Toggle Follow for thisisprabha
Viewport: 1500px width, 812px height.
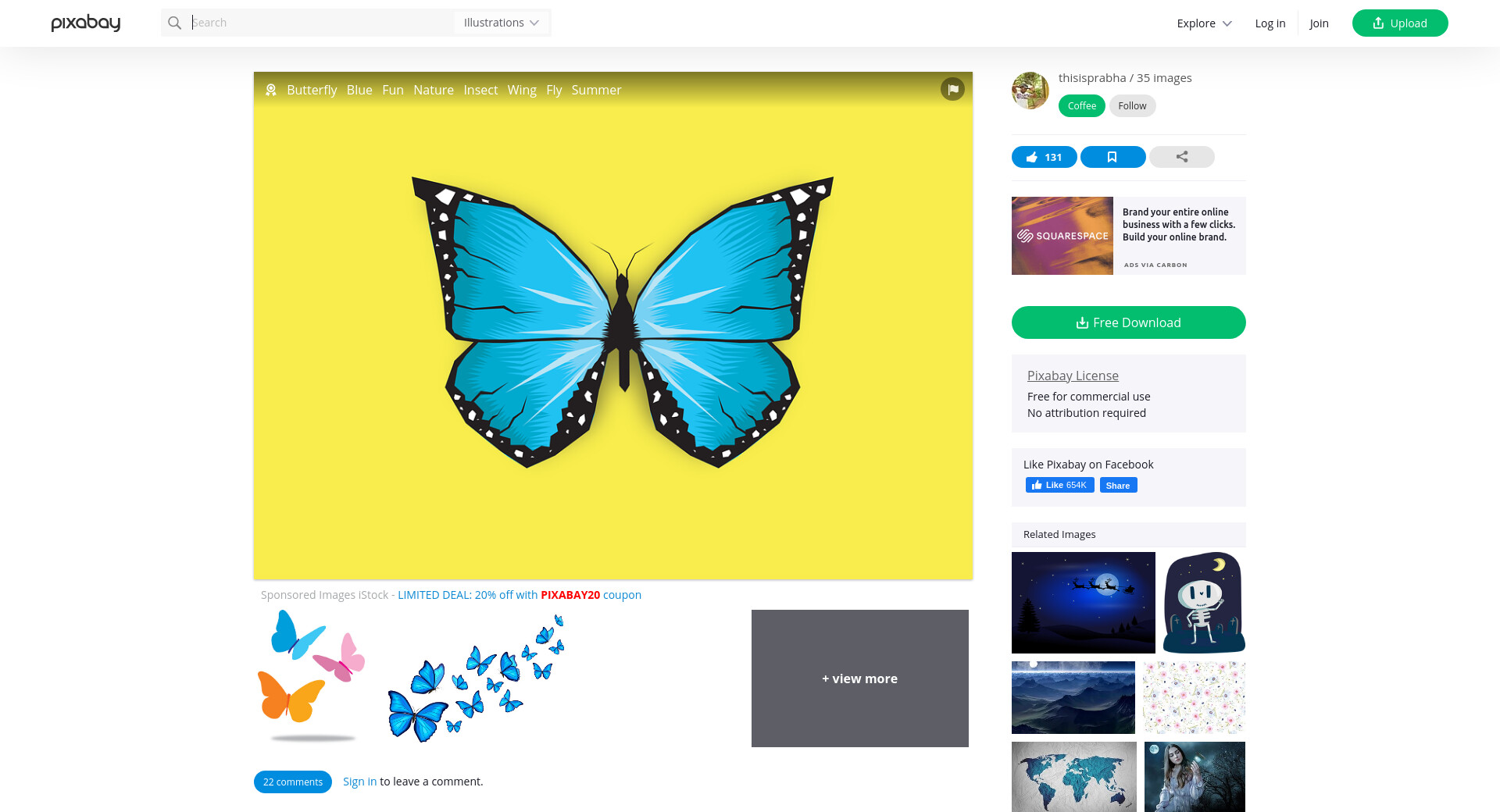1132,105
